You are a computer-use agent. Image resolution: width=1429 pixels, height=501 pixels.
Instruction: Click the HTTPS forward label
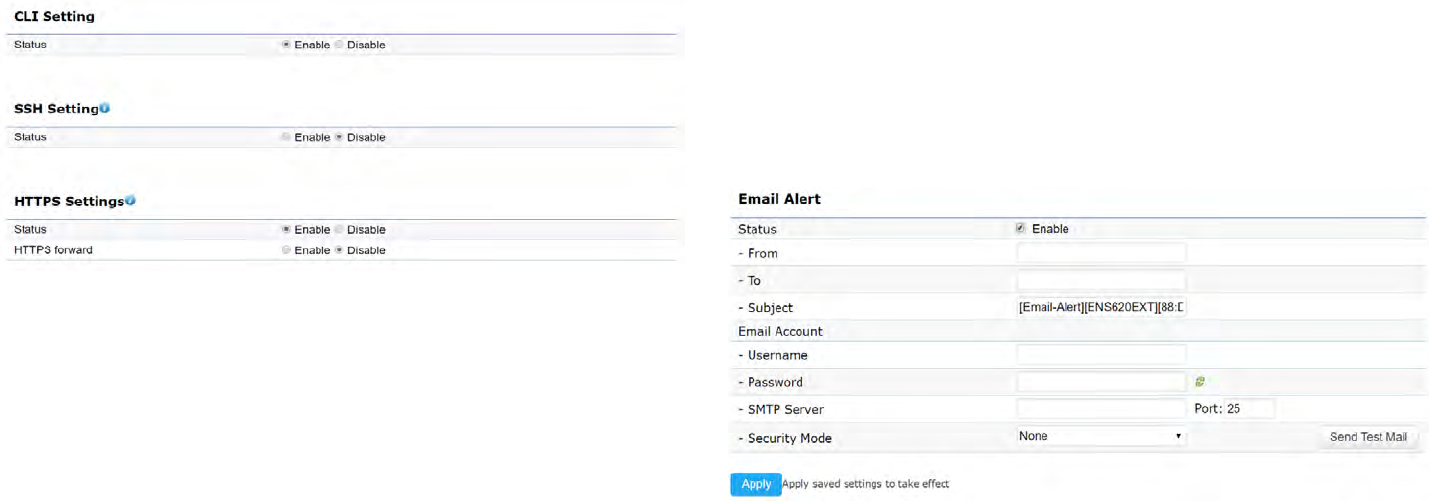[53, 250]
